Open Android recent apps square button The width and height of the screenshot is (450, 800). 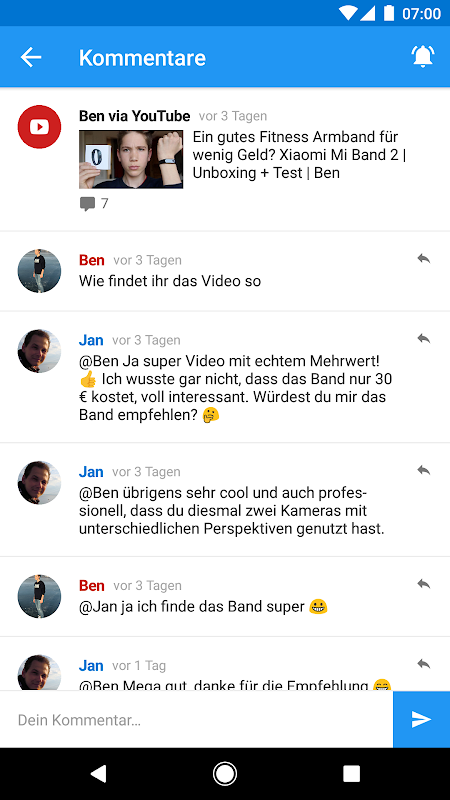(x=352, y=773)
